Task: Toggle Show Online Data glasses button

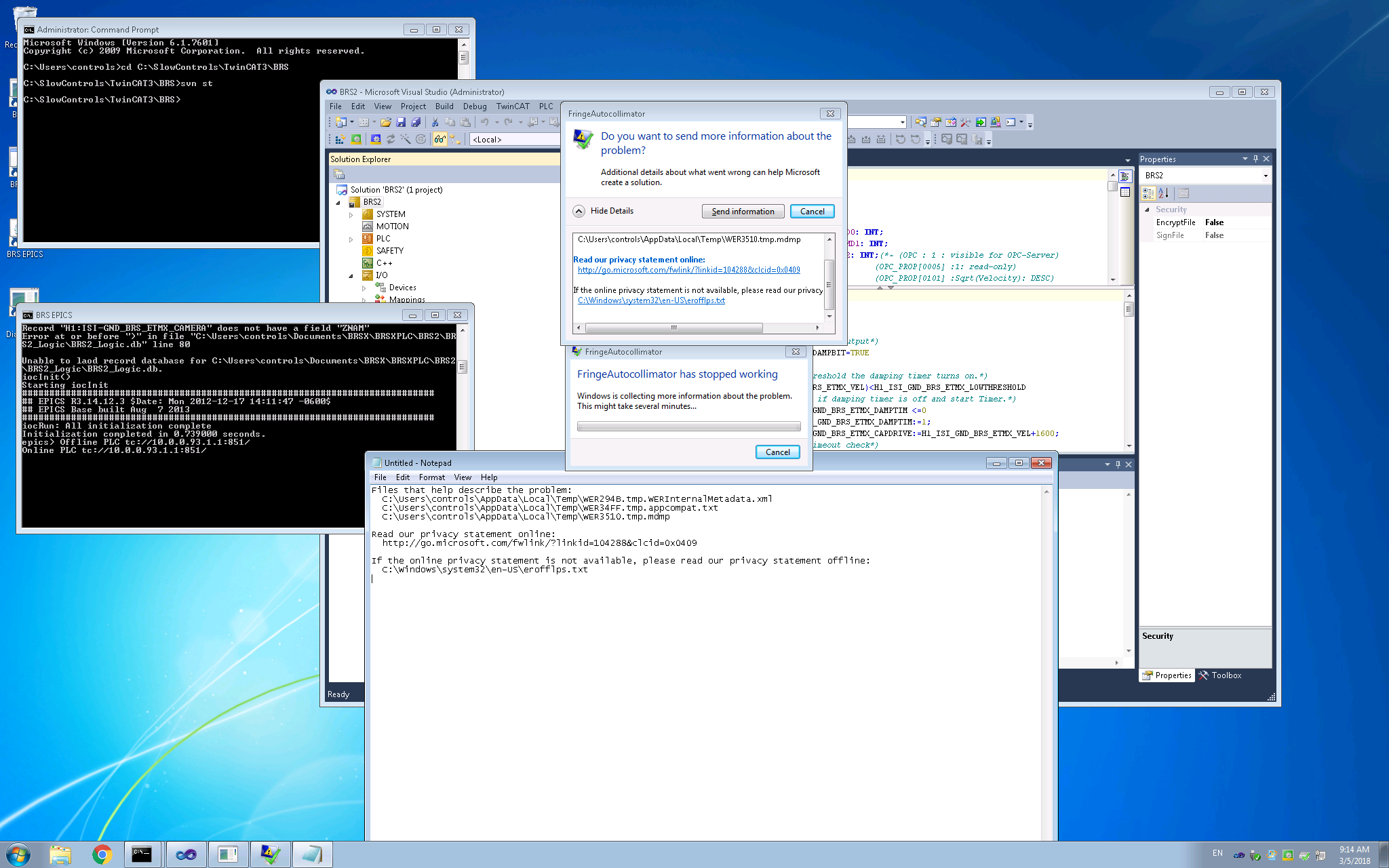Action: pos(439,139)
